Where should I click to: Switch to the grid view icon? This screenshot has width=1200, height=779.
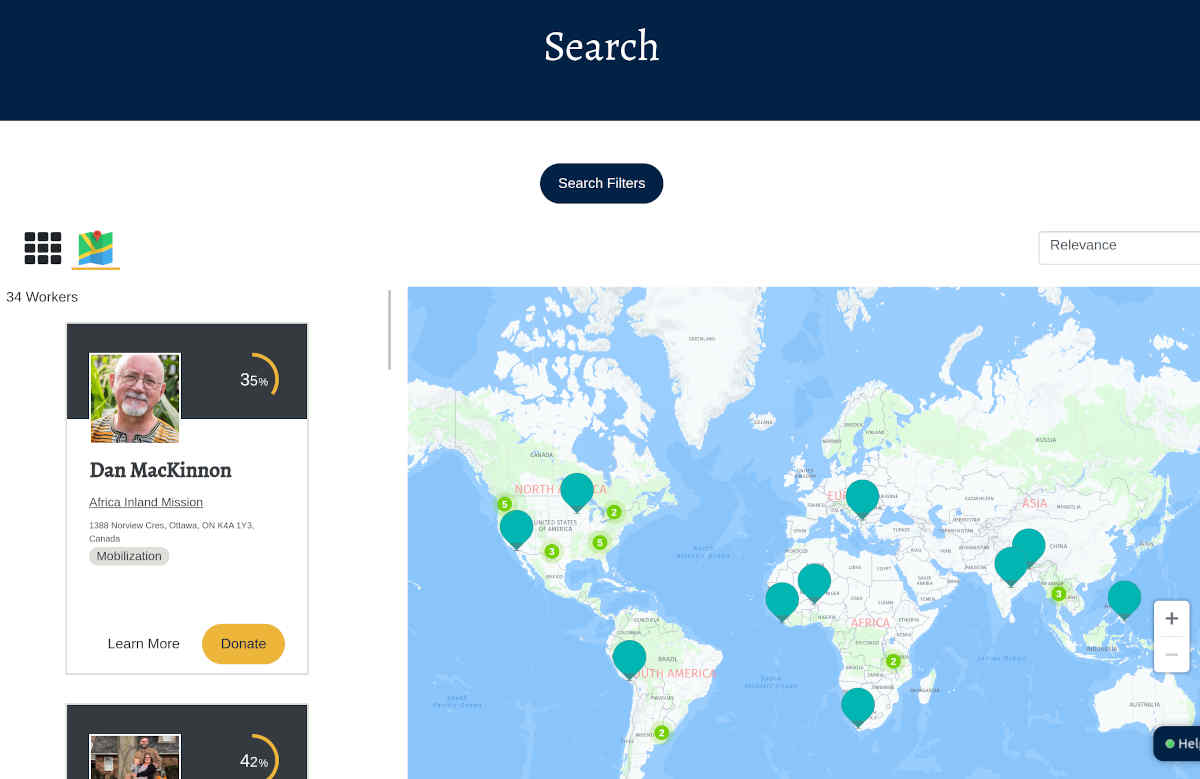tap(42, 247)
